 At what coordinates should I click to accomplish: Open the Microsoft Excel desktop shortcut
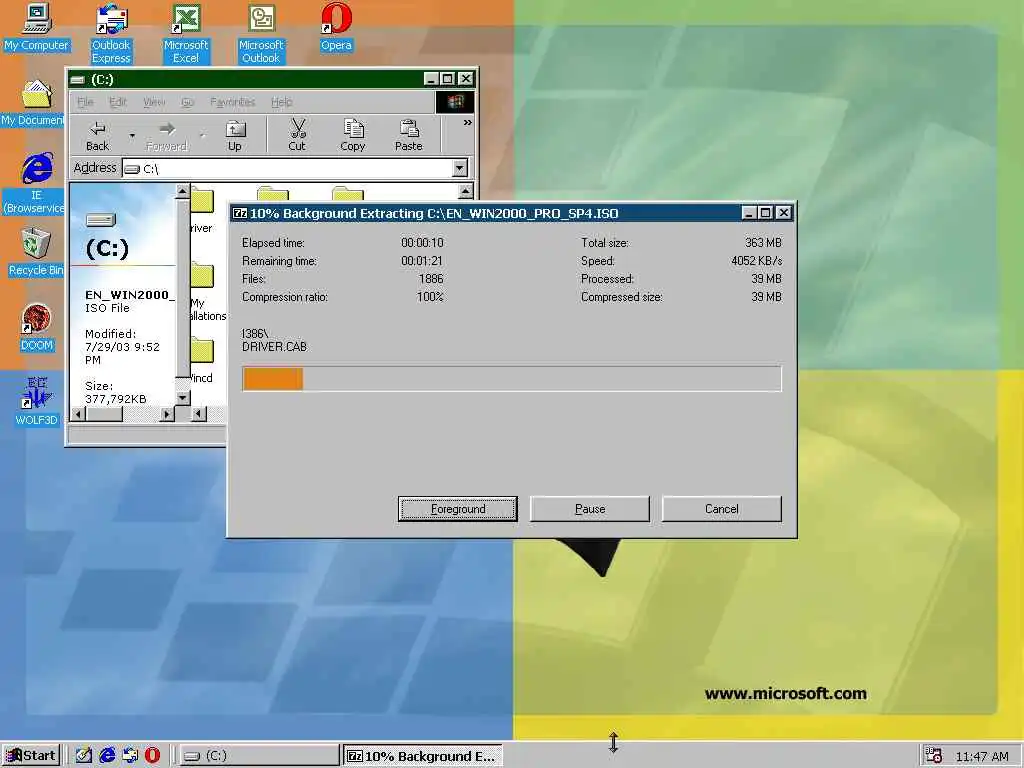pyautogui.click(x=186, y=33)
